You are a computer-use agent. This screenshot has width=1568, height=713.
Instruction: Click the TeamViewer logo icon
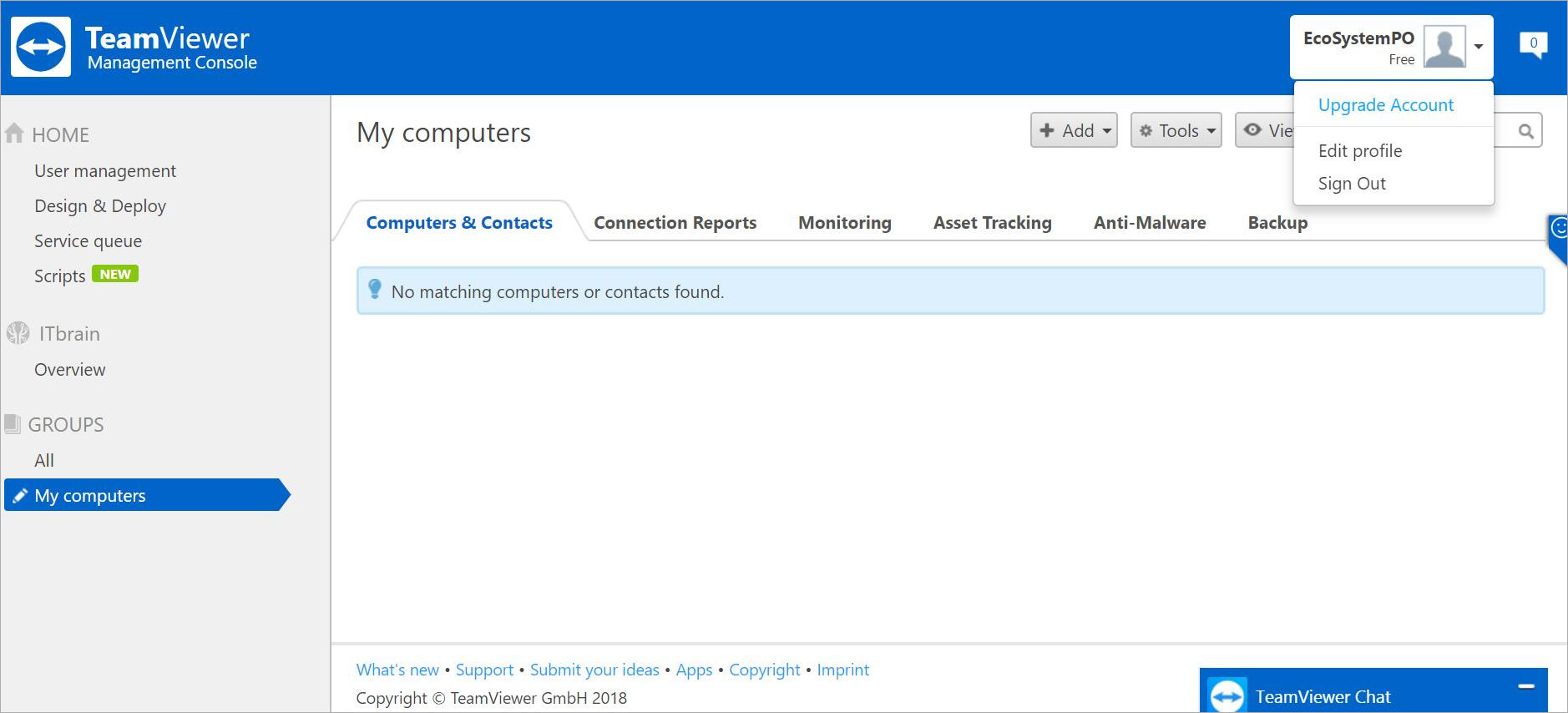point(41,47)
